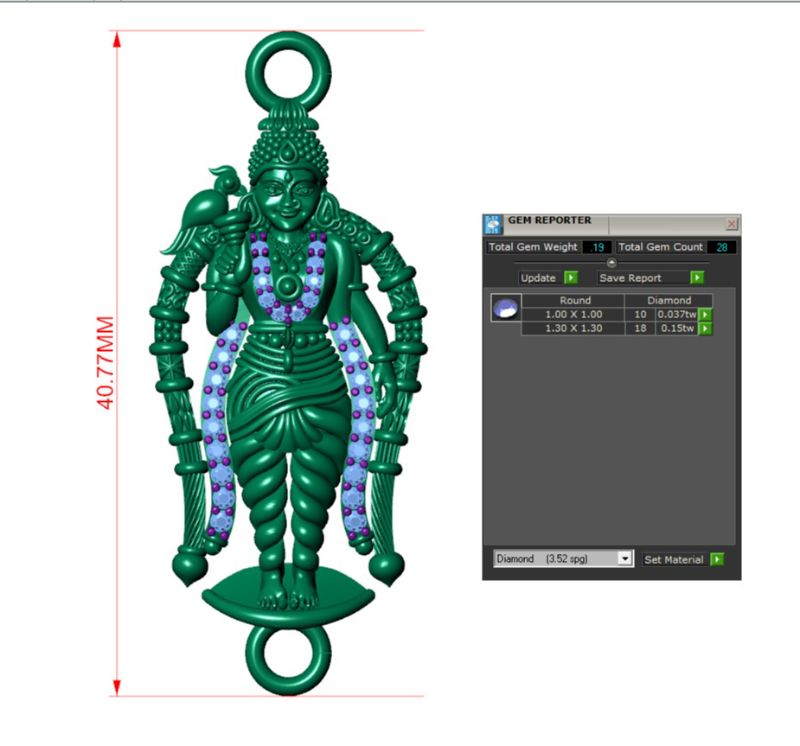800x746 pixels.
Task: Collapse the gem totals section using the up chevron
Action: (611, 261)
